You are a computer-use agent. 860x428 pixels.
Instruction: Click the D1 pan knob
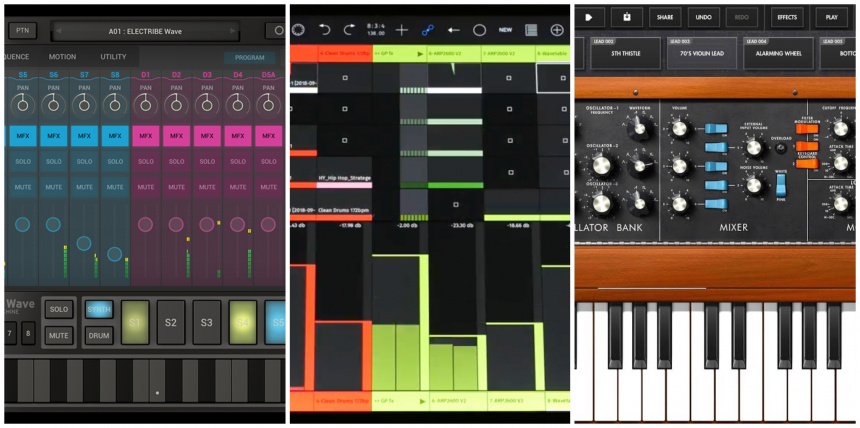[145, 103]
